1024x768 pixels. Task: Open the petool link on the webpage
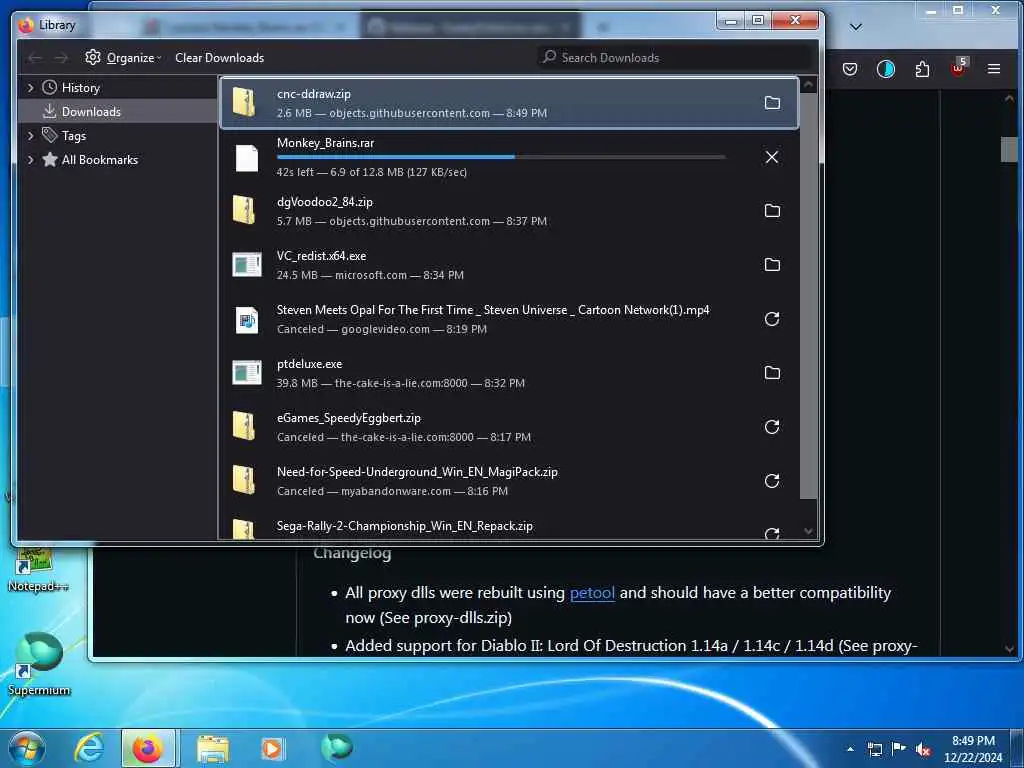tap(592, 593)
